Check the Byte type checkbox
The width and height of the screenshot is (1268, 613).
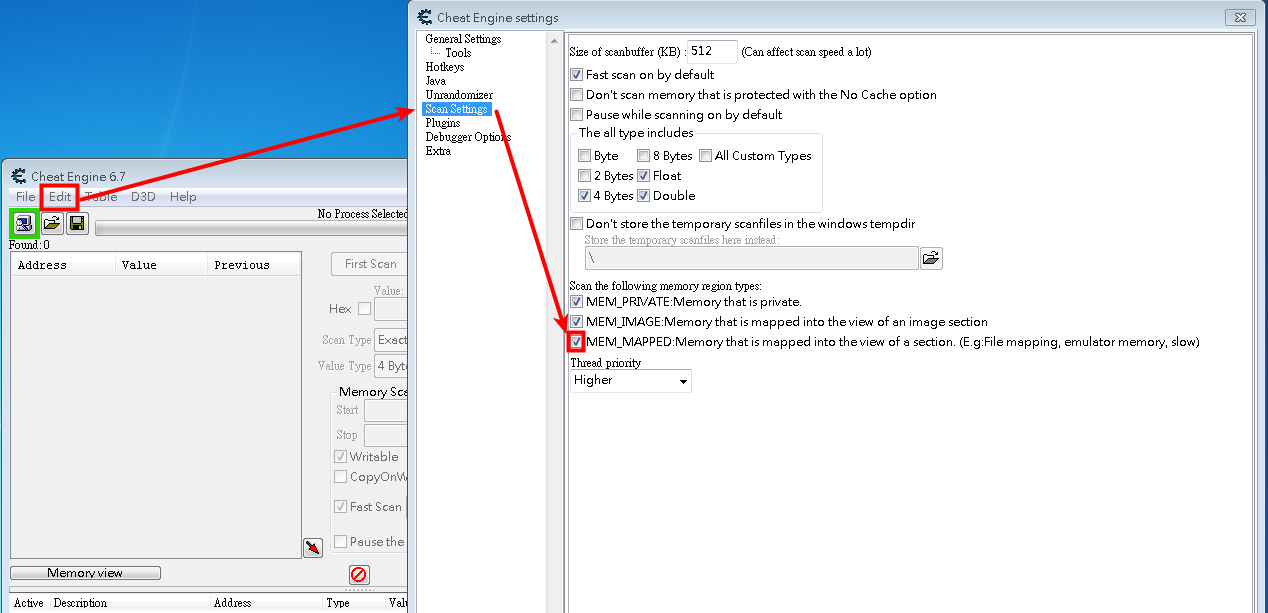tap(584, 156)
